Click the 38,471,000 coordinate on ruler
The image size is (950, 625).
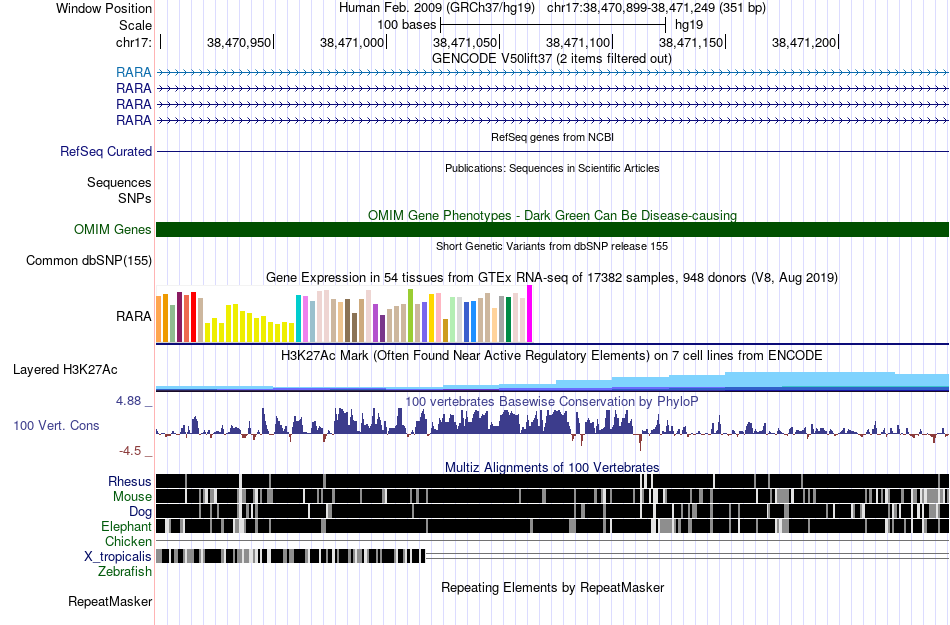[352, 42]
